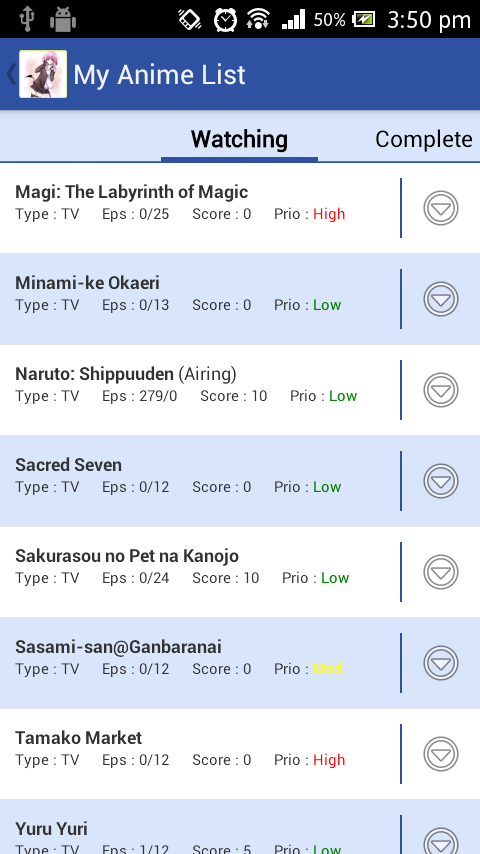Tap the screen rotation status icon
The width and height of the screenshot is (480, 854).
[x=190, y=20]
